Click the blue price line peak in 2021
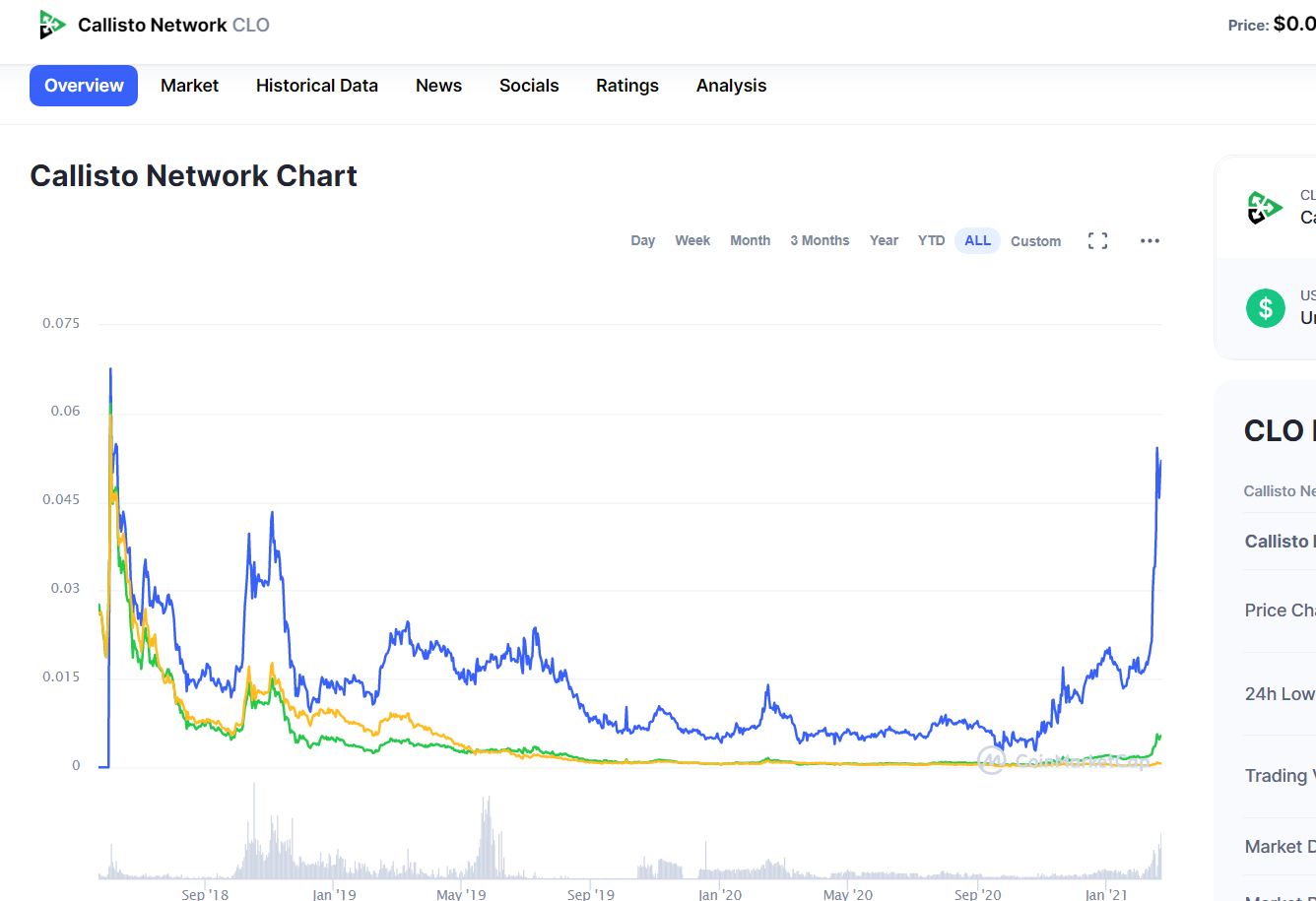Viewport: 1316px width, 901px height. (x=1156, y=449)
